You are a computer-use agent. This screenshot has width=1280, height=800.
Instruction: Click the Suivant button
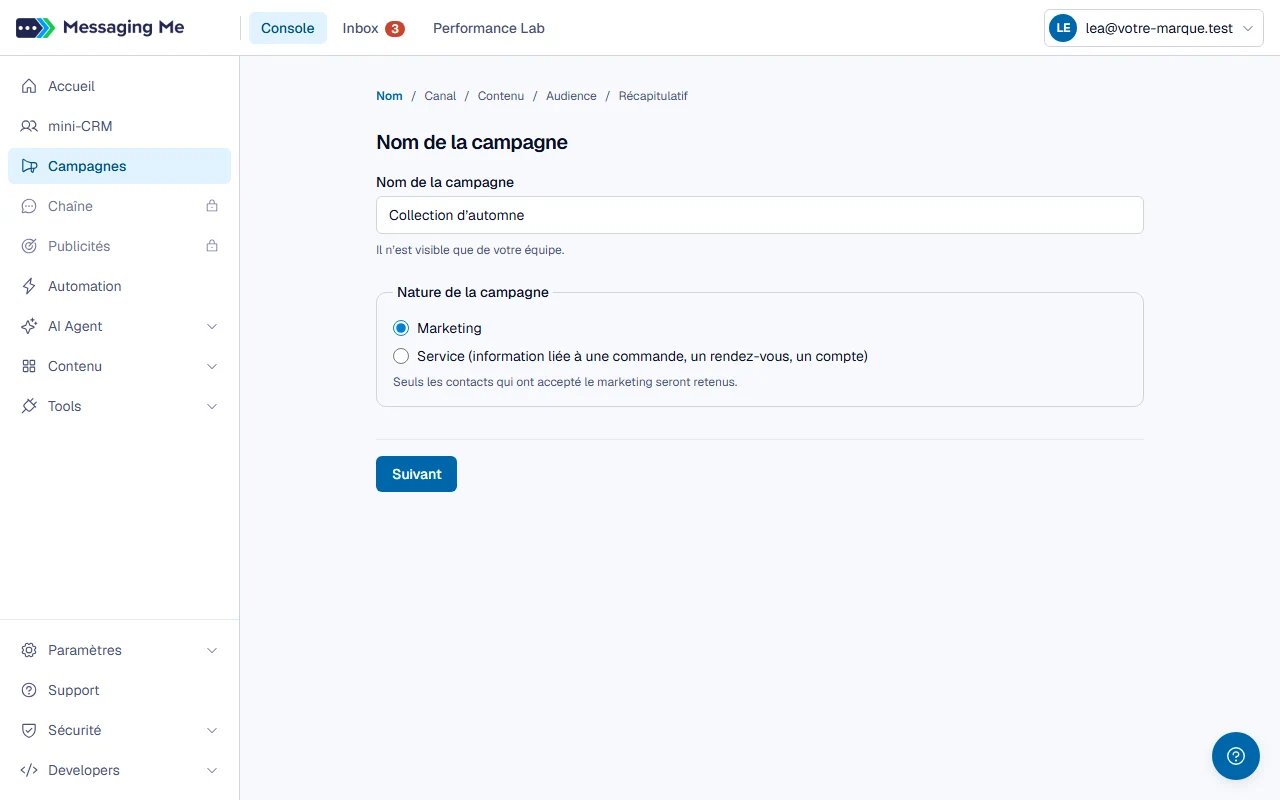point(416,474)
